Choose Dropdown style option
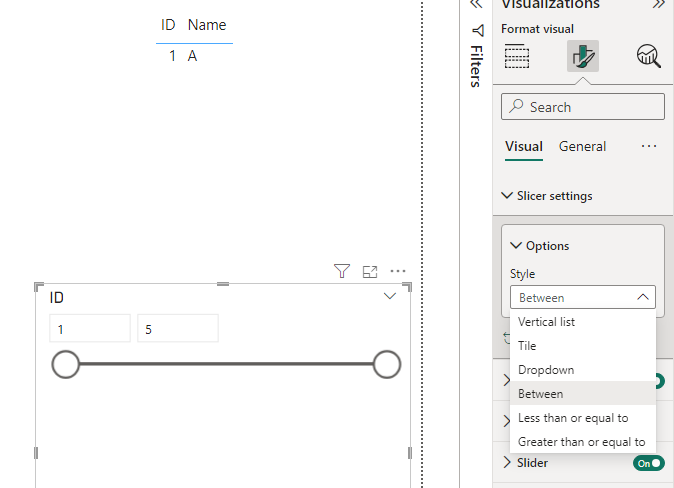The width and height of the screenshot is (674, 488). tap(582, 370)
